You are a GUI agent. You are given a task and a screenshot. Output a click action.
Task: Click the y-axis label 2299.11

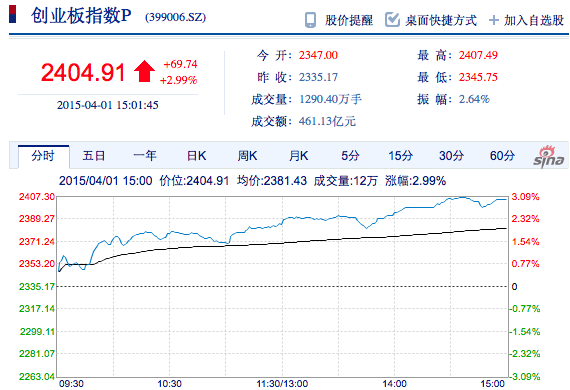coord(37,332)
